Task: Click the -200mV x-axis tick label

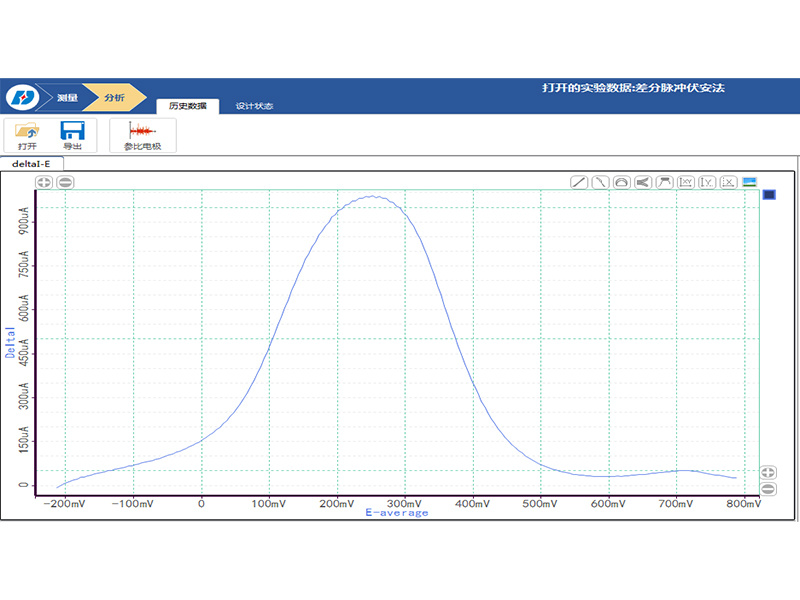Action: tap(65, 504)
